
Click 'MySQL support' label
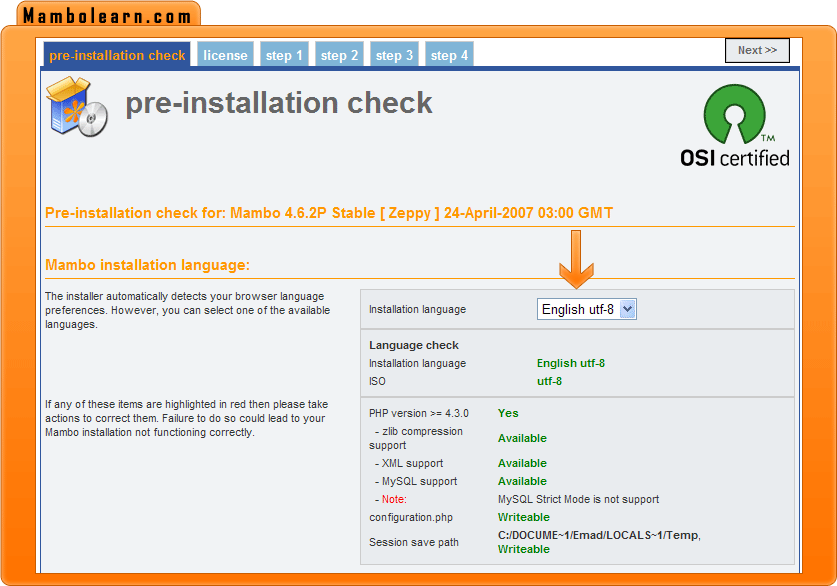(416, 481)
